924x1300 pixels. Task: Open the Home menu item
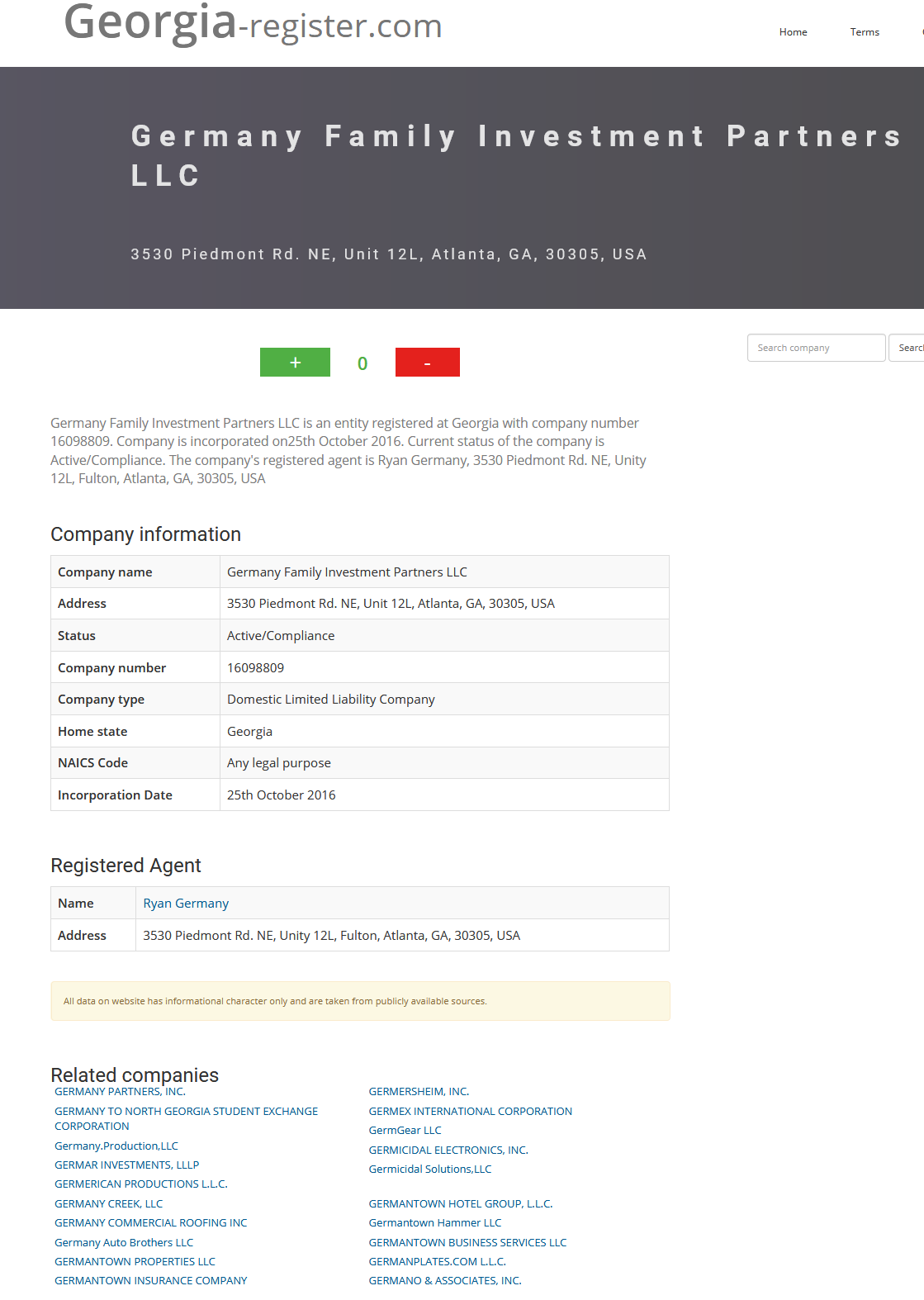793,32
